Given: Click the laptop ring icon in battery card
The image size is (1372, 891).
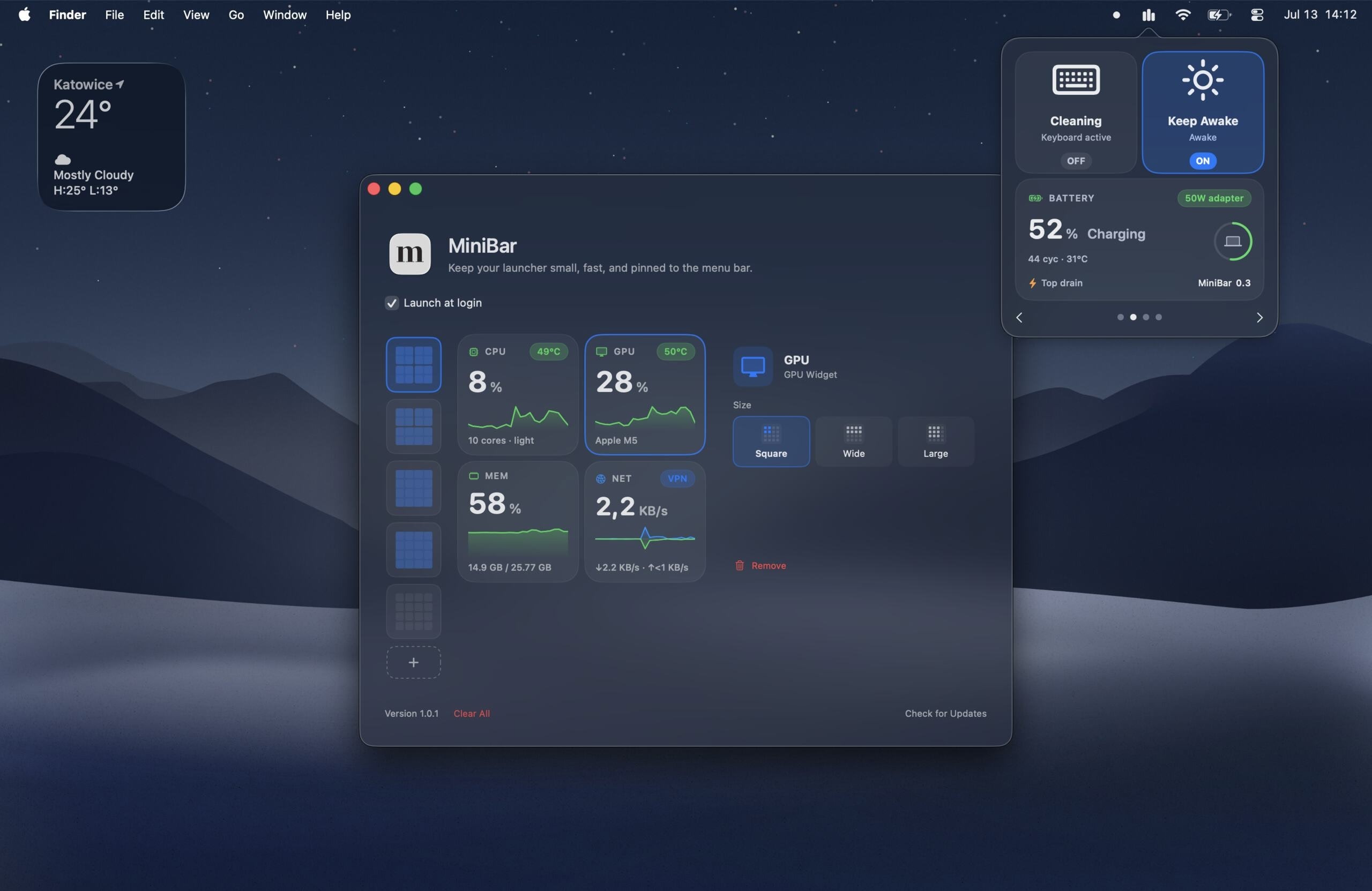Looking at the screenshot, I should coord(1233,242).
